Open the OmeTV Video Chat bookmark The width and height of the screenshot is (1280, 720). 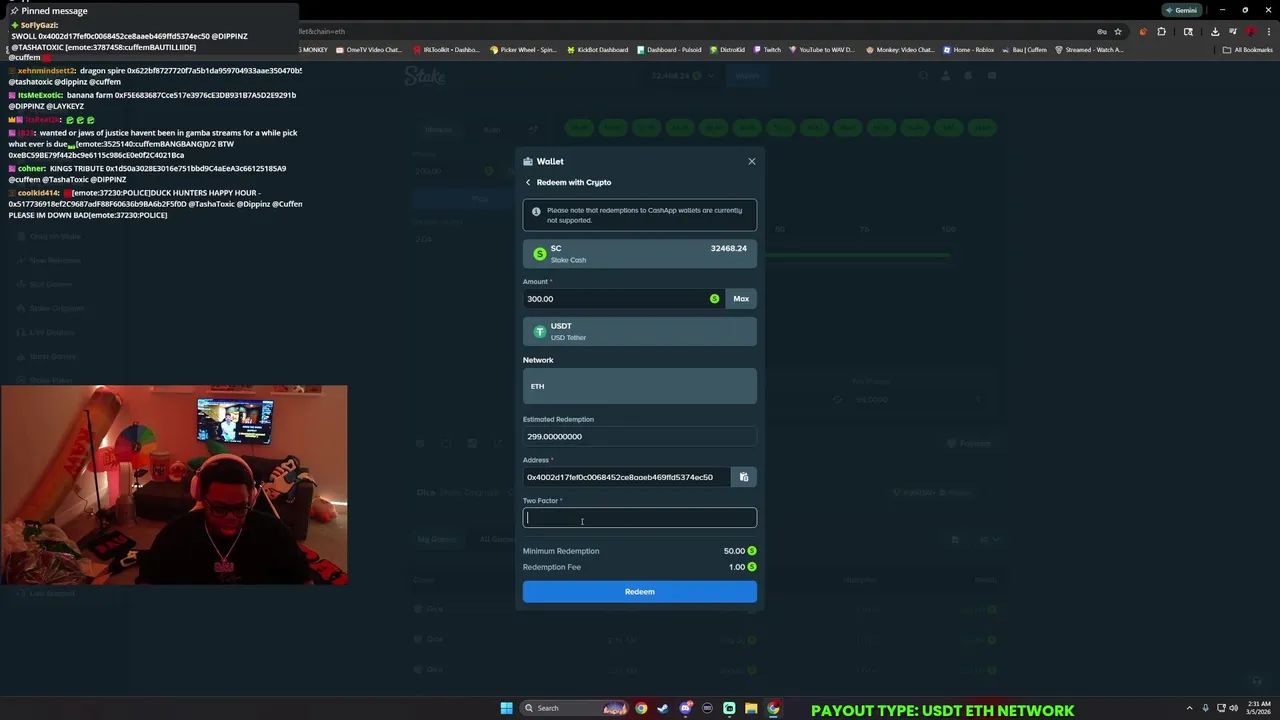[369, 49]
